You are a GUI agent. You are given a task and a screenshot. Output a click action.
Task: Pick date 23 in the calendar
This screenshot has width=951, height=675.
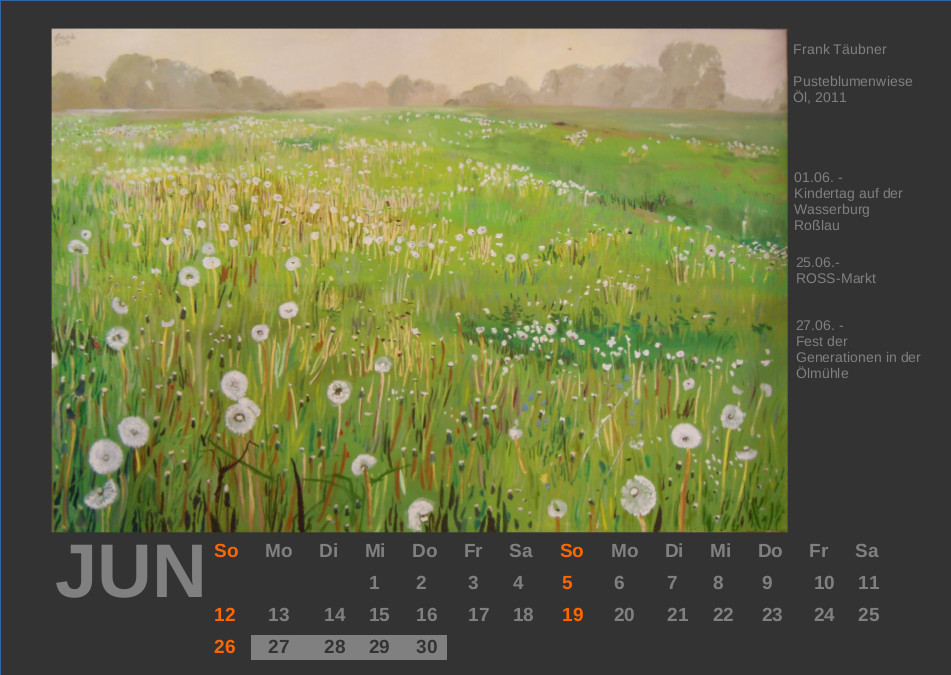772,615
